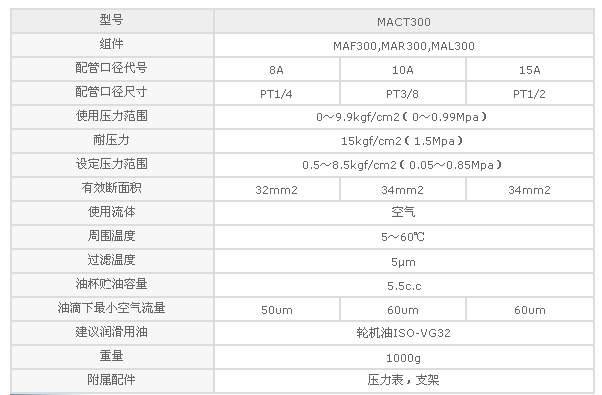Select the 5~60℃ ambient temperature cell

(x=404, y=237)
